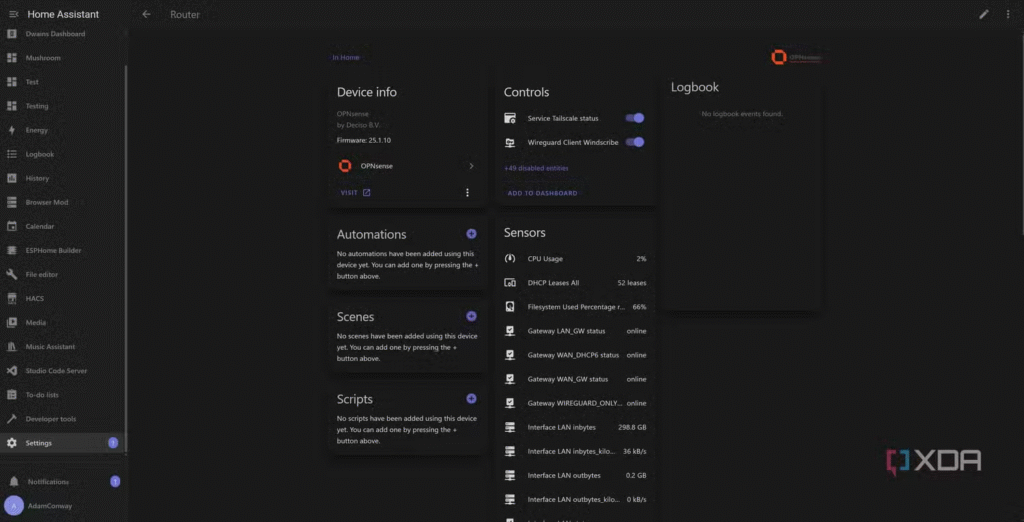
Task: Click the pencil edit icon in header
Action: pyautogui.click(x=983, y=14)
